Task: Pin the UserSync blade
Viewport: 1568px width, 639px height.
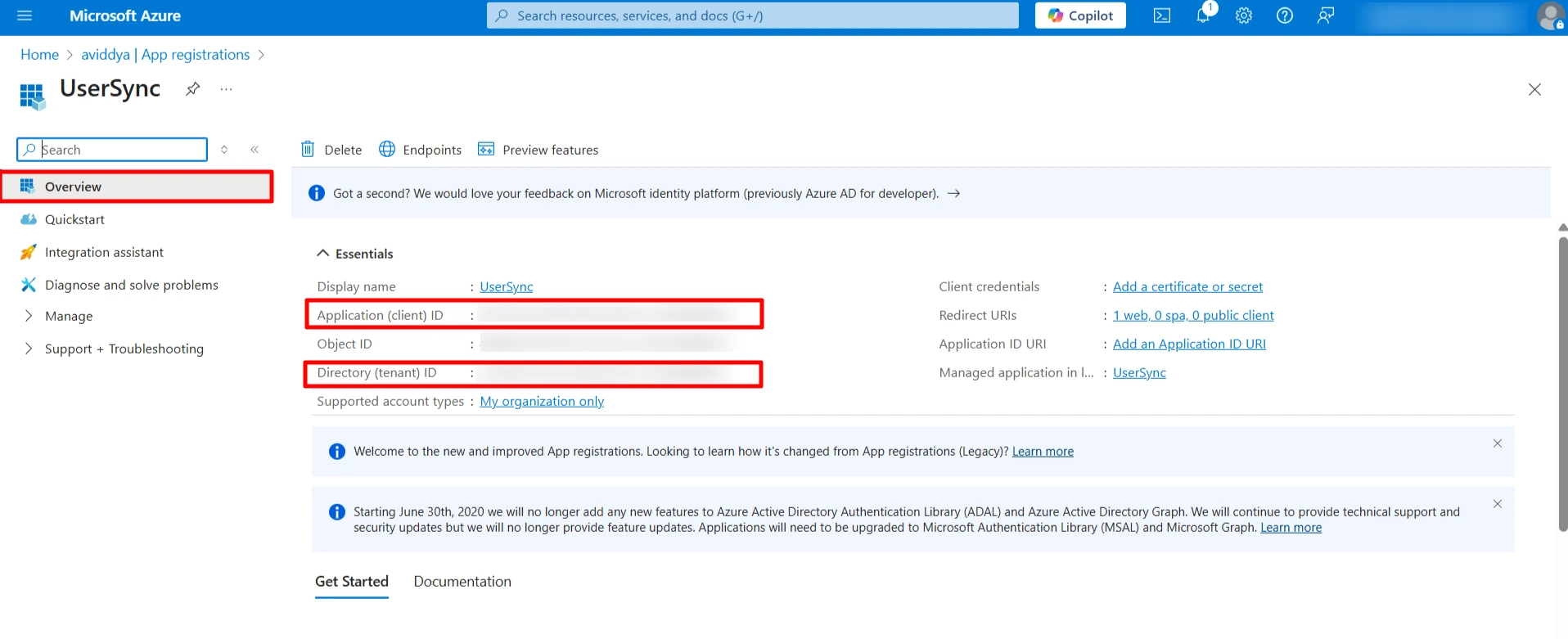Action: tap(192, 88)
